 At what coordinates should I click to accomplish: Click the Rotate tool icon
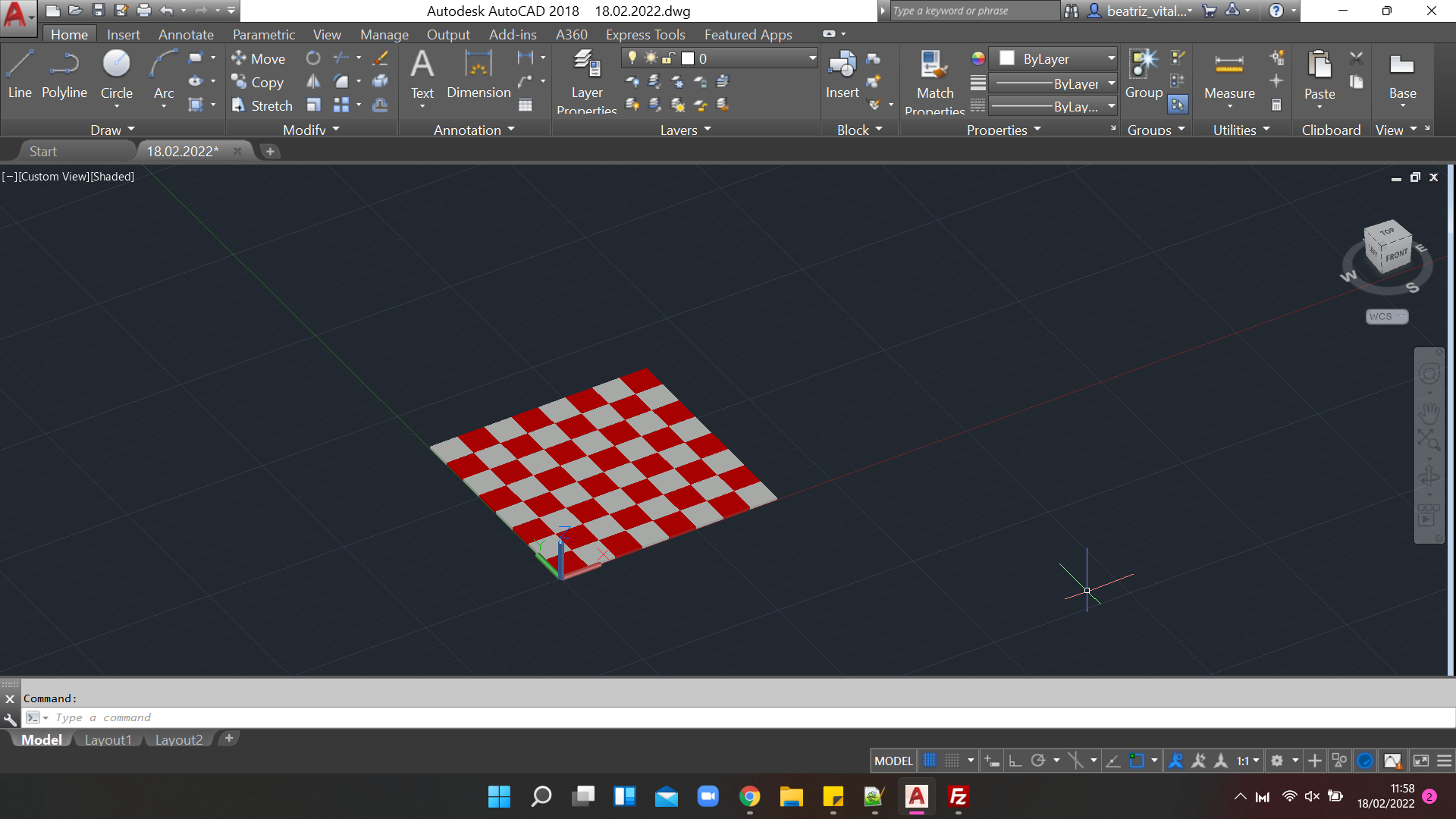click(313, 58)
